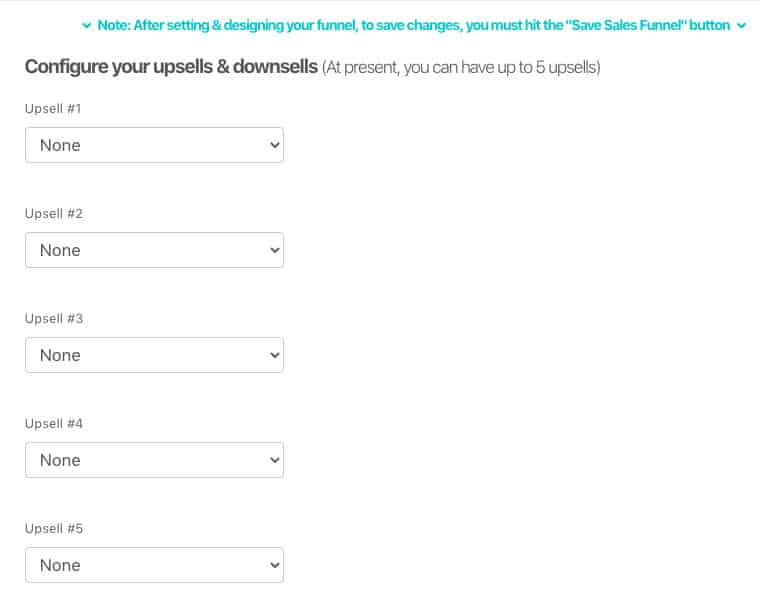The image size is (760, 615).
Task: Click the "Upsell #5" field label
Action: 53,528
